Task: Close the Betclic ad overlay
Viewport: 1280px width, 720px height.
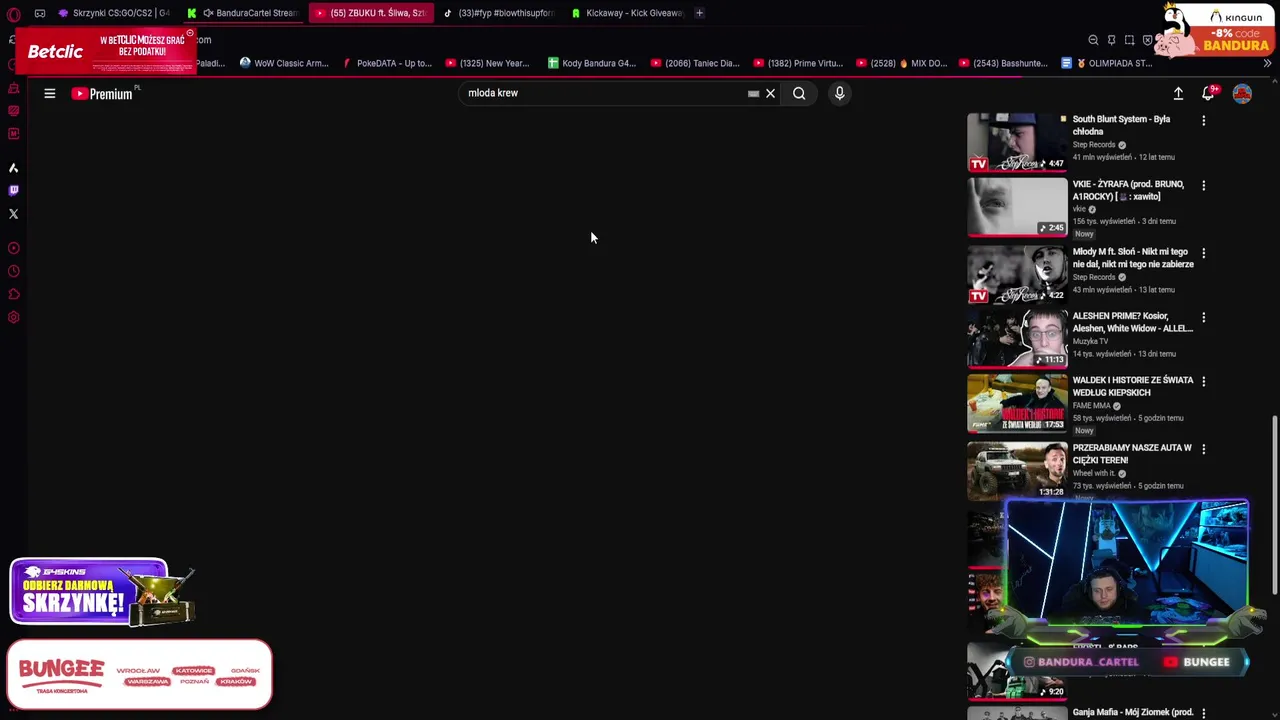Action: click(189, 33)
